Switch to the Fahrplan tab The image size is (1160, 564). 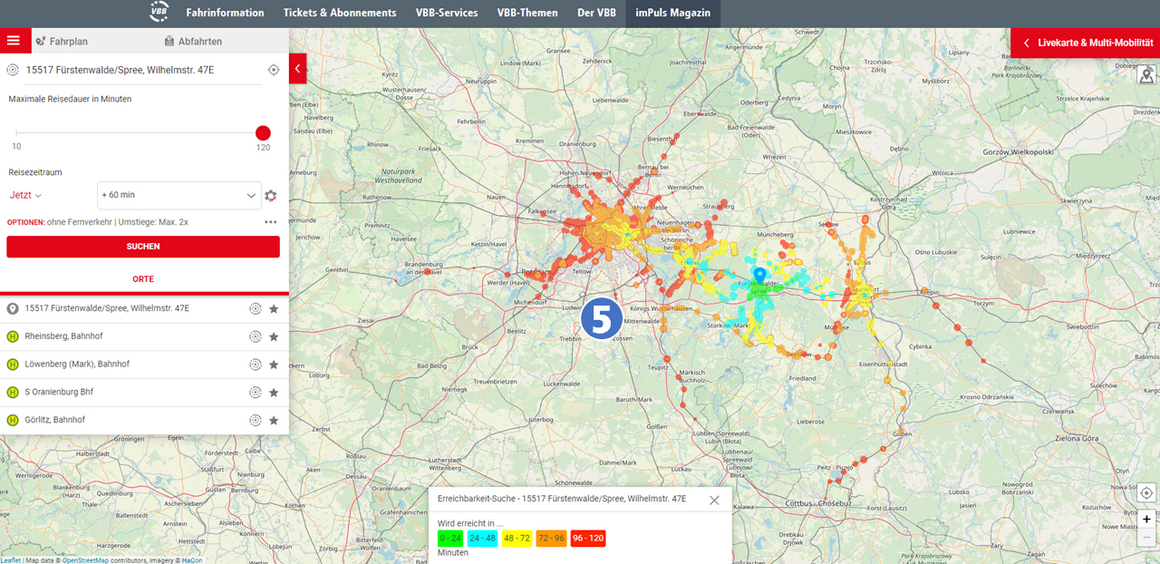[61, 41]
